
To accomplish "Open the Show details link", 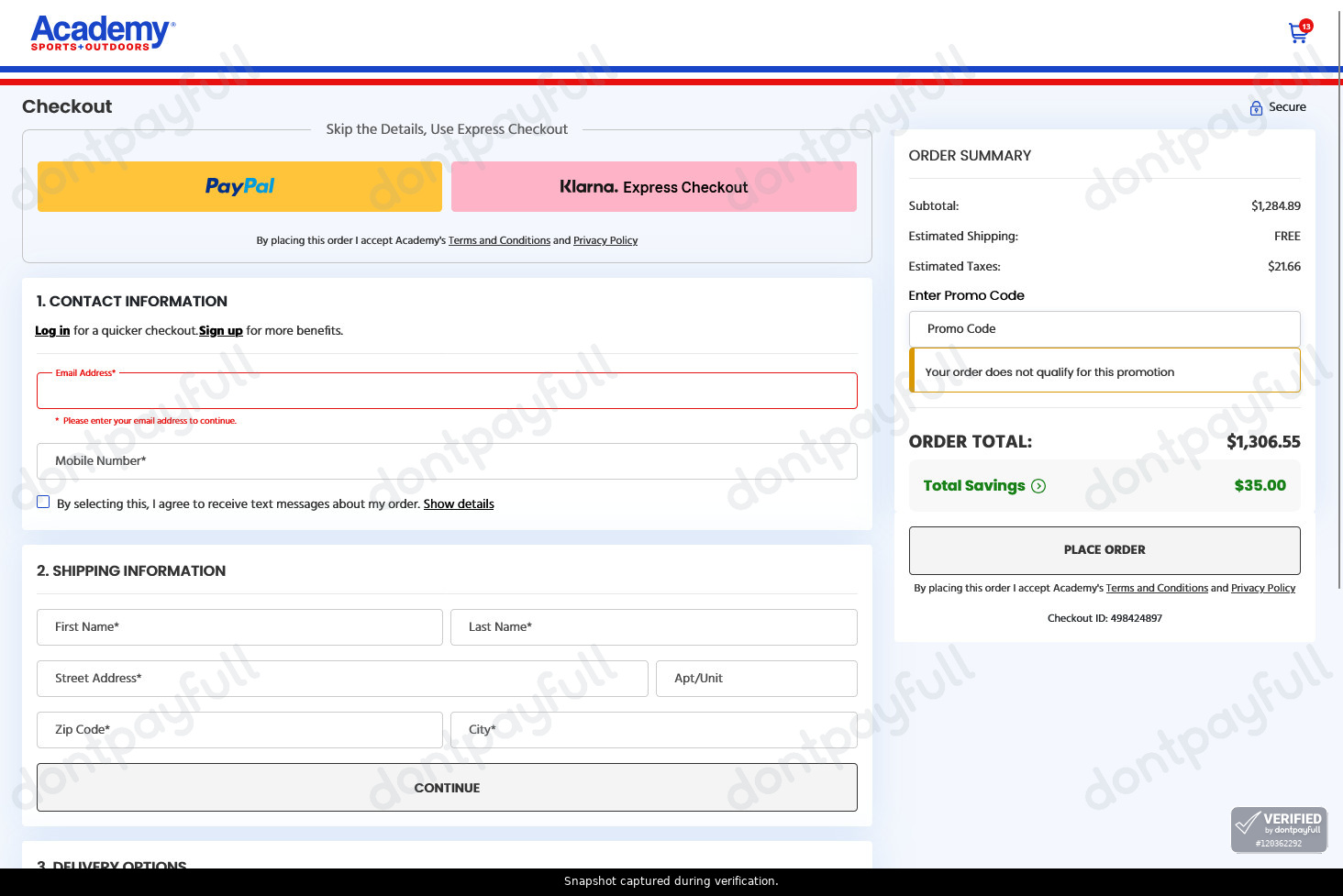I will (x=459, y=504).
